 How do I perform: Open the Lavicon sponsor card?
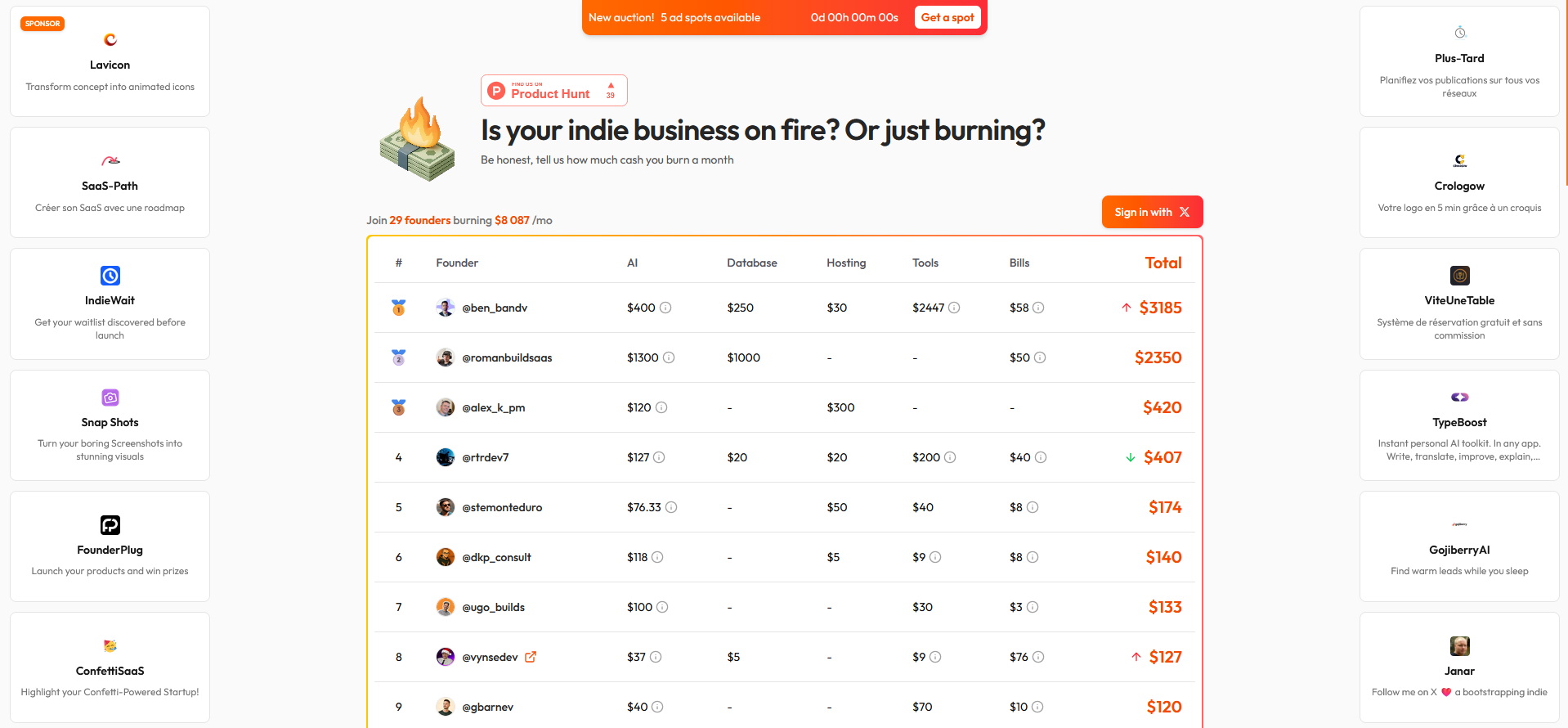(x=110, y=62)
